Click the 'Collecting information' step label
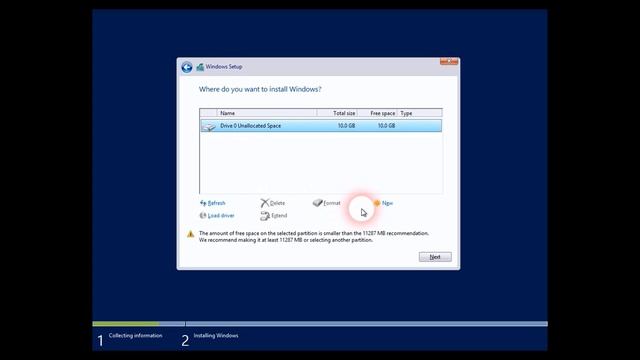Viewport: 640px width, 360px height. (x=136, y=336)
